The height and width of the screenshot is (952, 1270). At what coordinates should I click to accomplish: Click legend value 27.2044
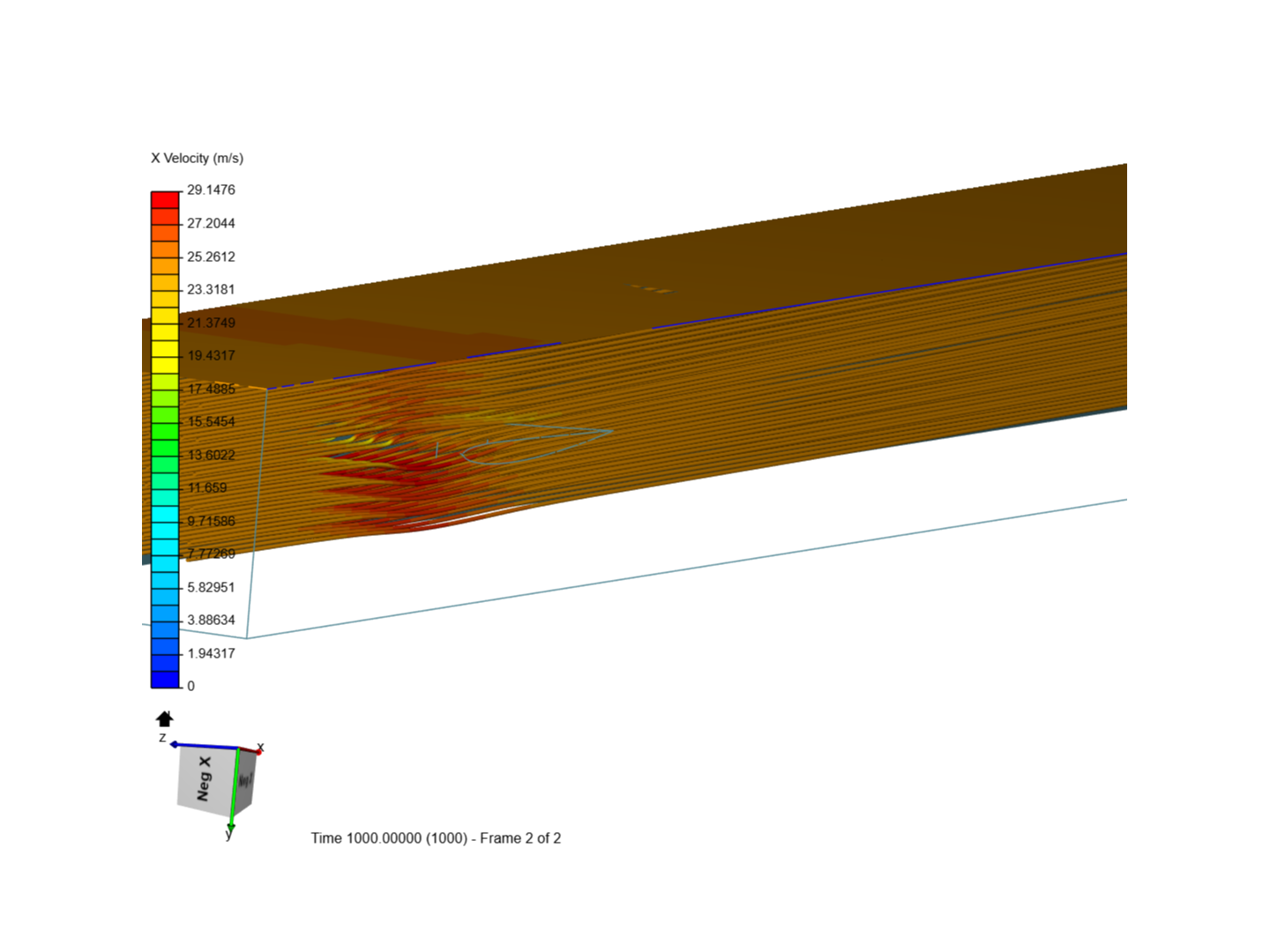pos(211,223)
